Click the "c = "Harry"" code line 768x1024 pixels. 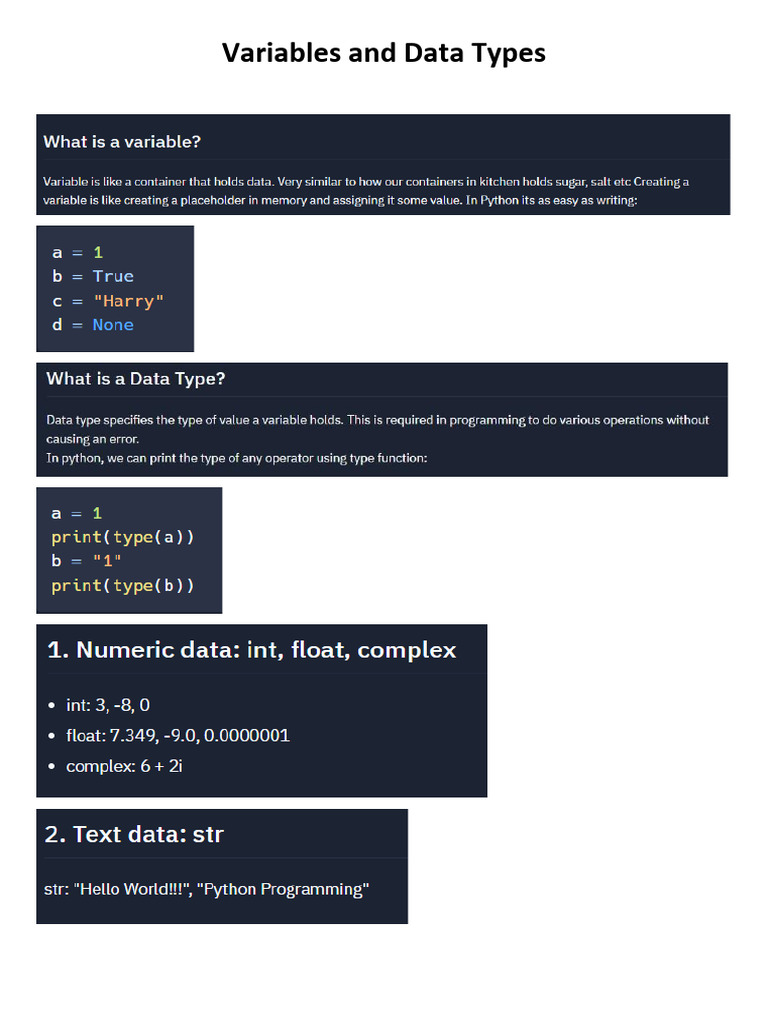pyautogui.click(x=108, y=300)
